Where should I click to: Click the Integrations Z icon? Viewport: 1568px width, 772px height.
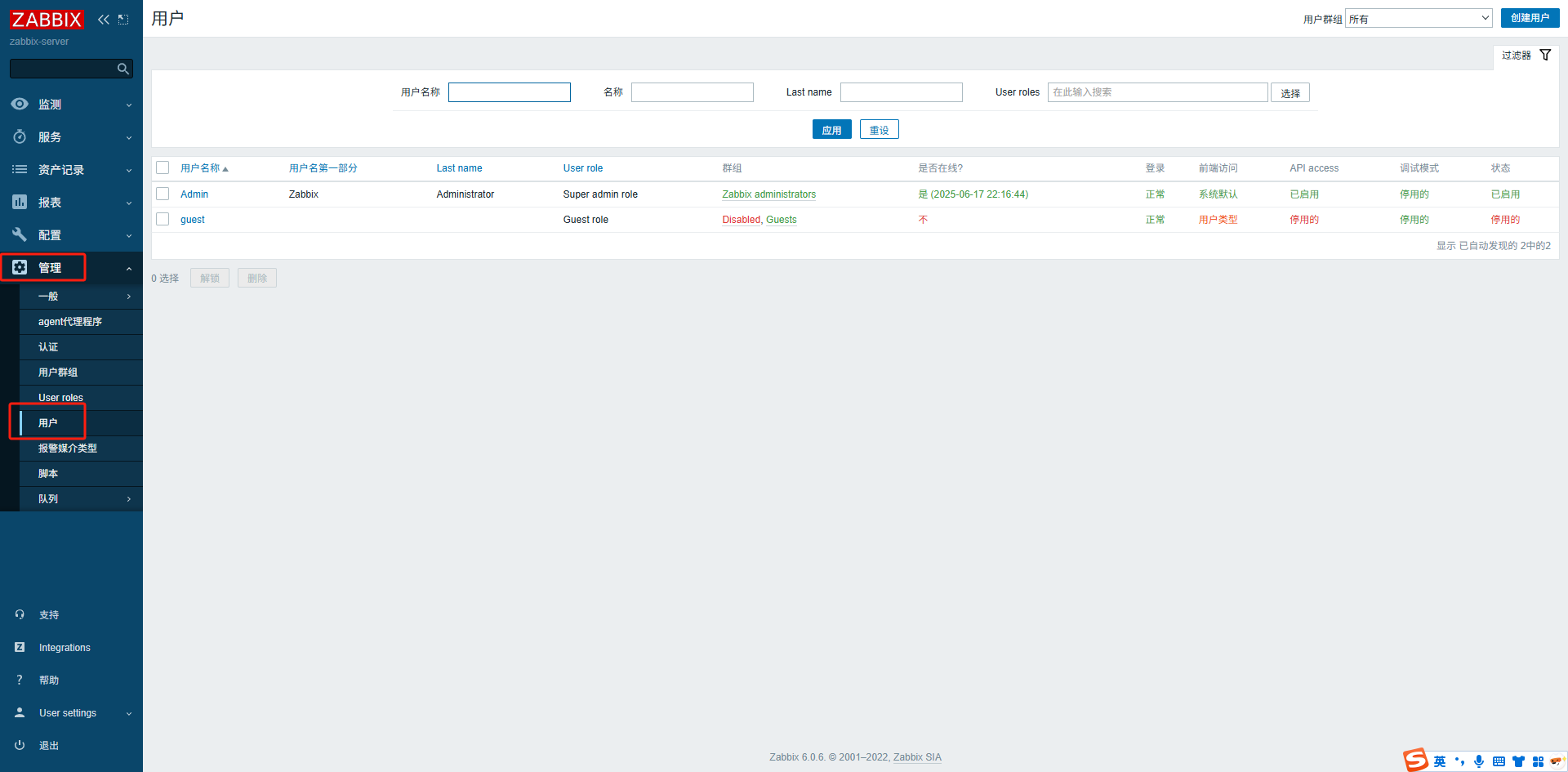tap(20, 647)
